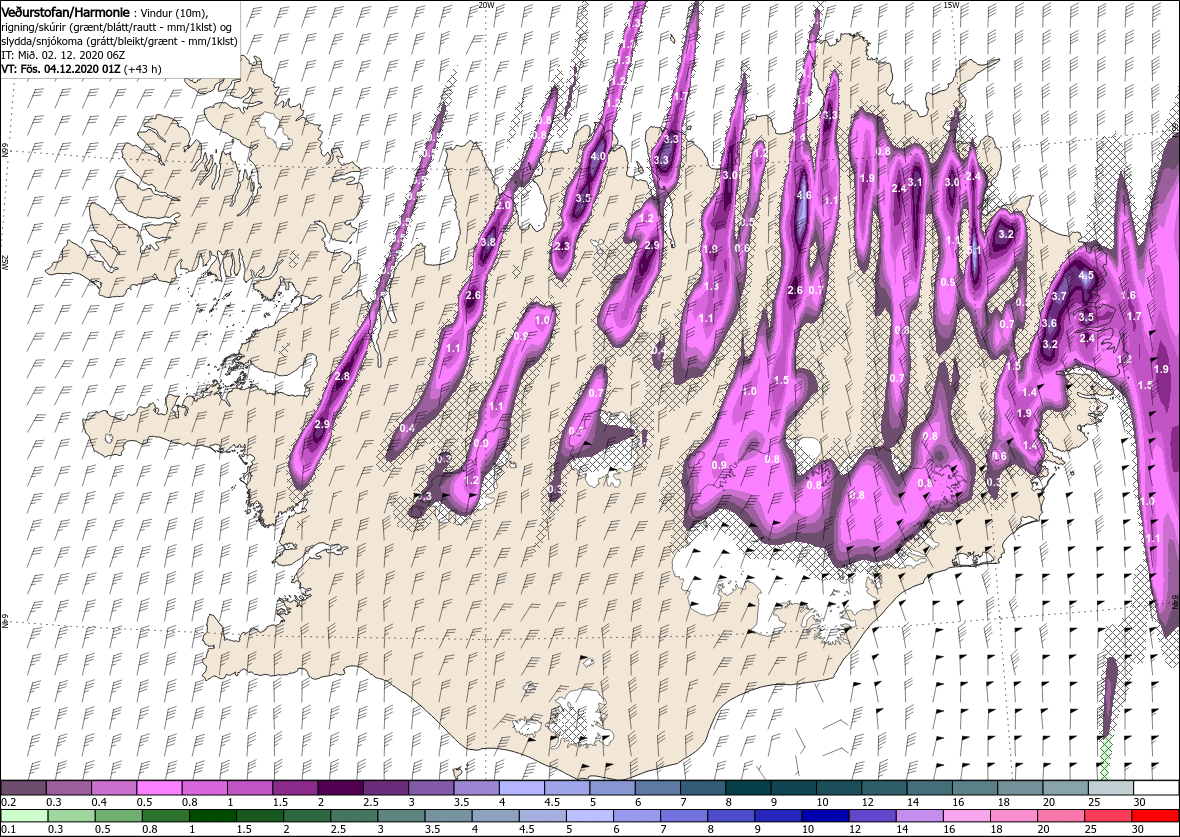1180x837 pixels.
Task: Select upper legend's lavender swatch at 4
Action: [522, 787]
